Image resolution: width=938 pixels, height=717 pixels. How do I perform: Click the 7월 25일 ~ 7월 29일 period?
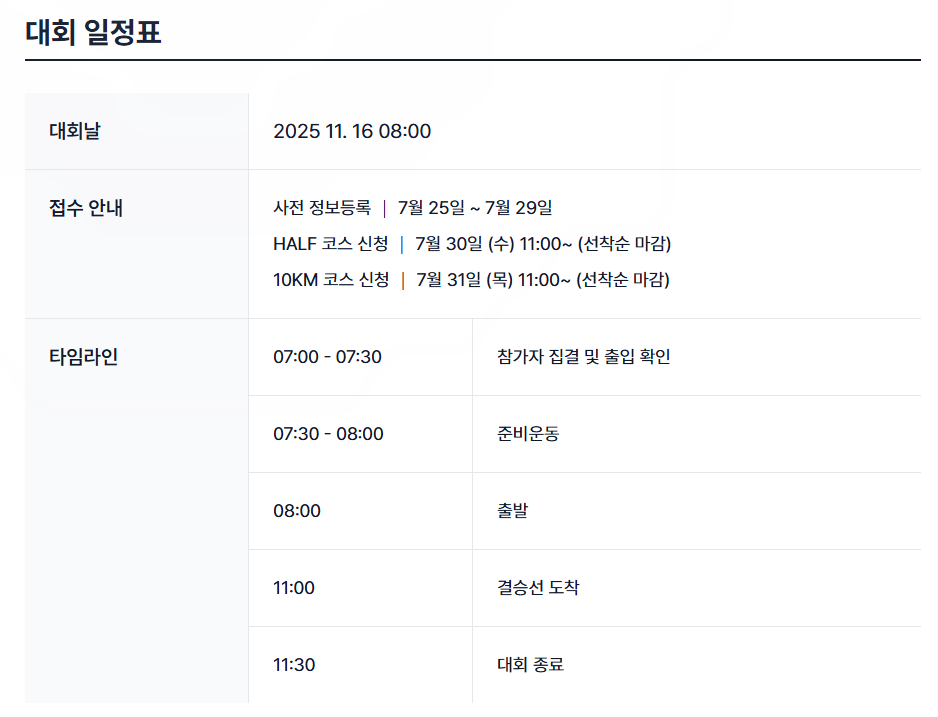(475, 208)
